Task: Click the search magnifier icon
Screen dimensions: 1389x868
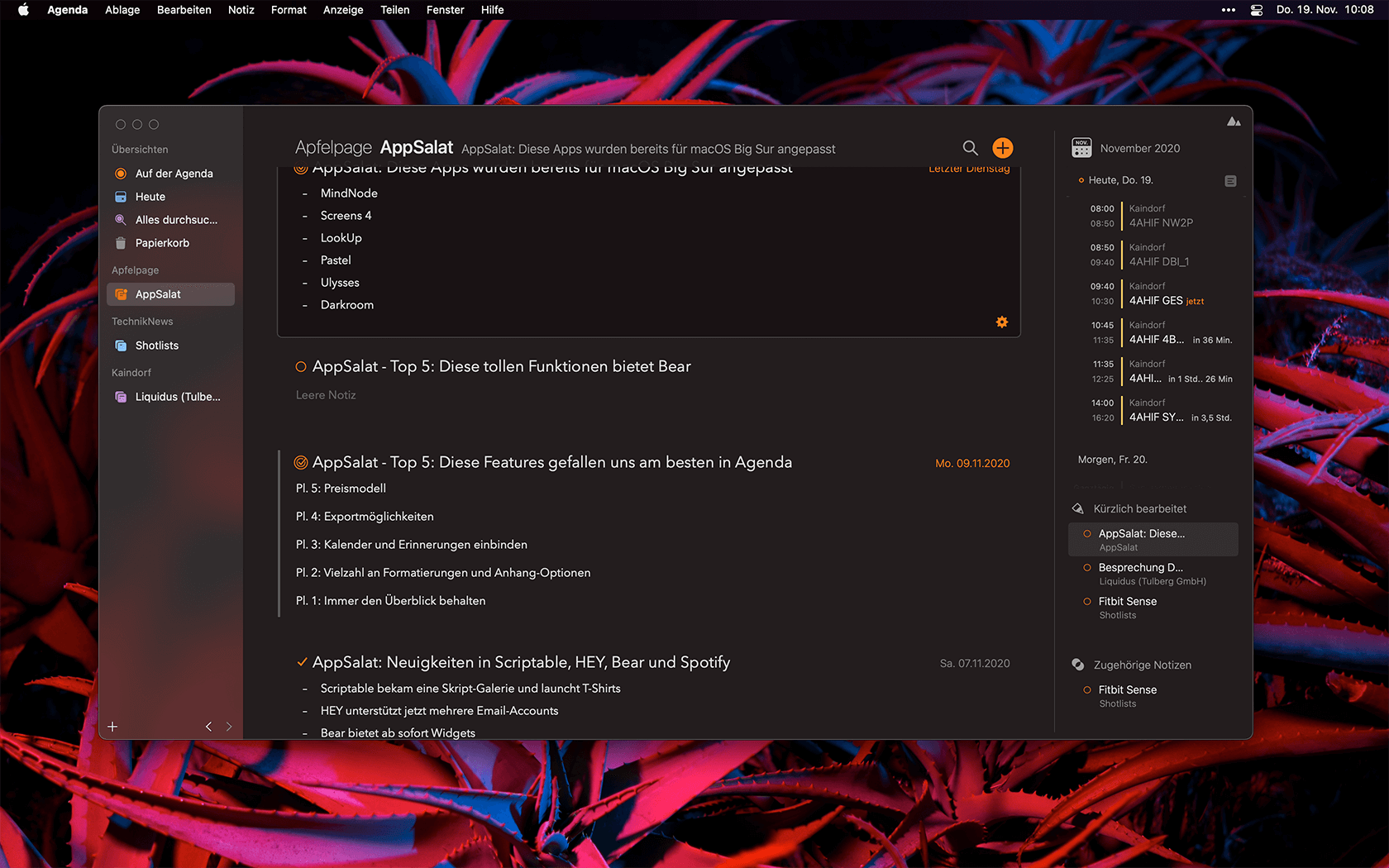Action: click(970, 148)
